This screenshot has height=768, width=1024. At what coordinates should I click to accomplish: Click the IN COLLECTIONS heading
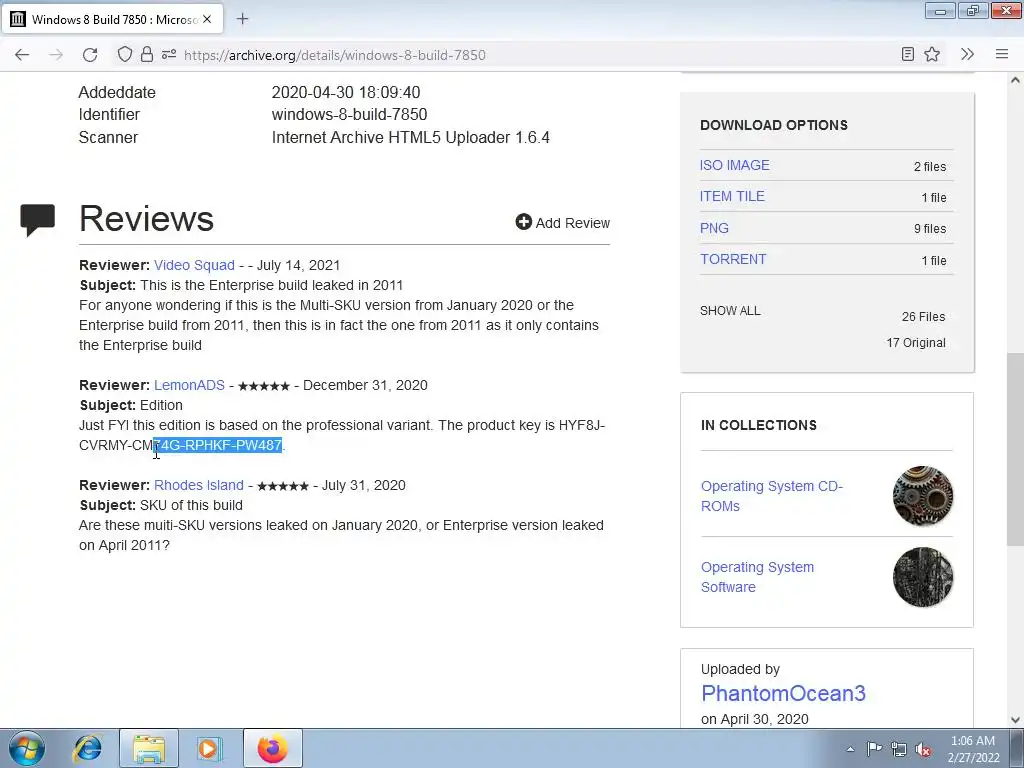[x=759, y=425]
